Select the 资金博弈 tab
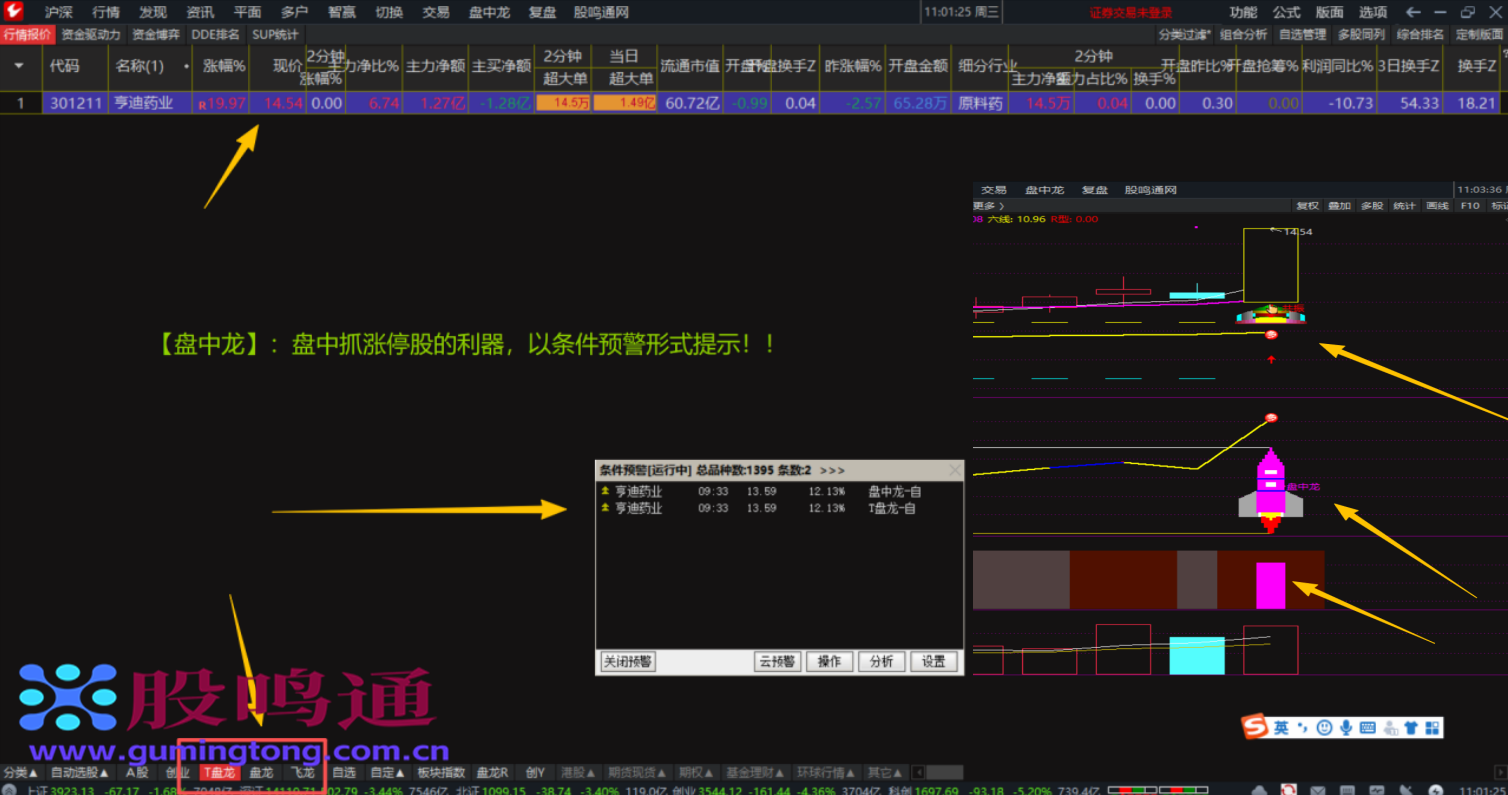 pos(156,34)
